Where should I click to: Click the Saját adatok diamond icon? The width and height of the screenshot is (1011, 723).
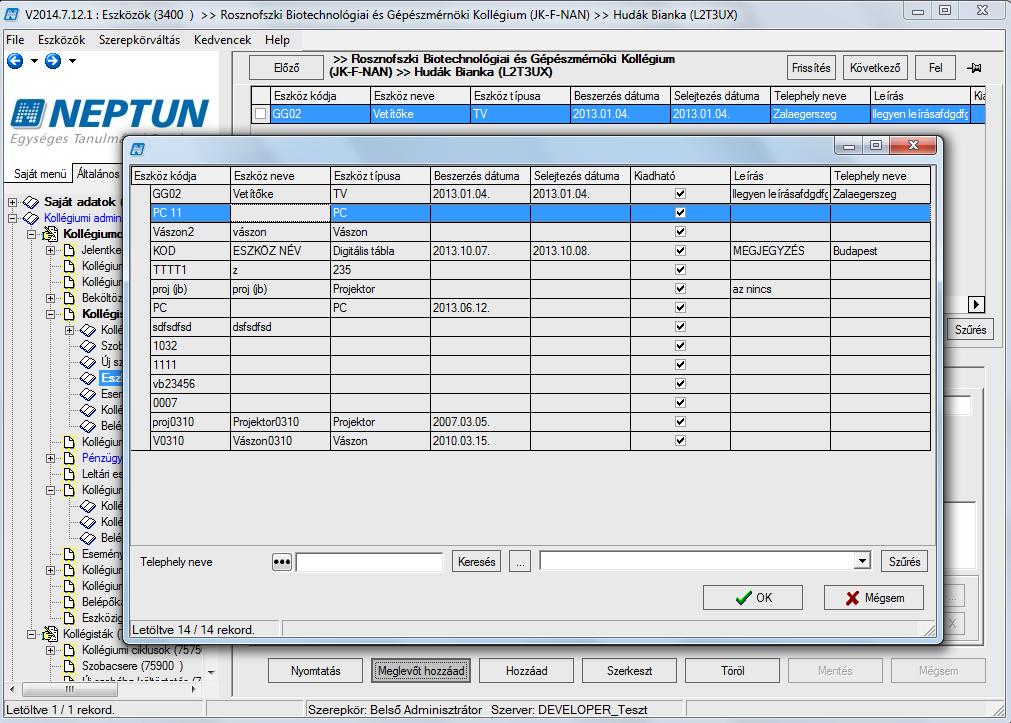(31, 202)
